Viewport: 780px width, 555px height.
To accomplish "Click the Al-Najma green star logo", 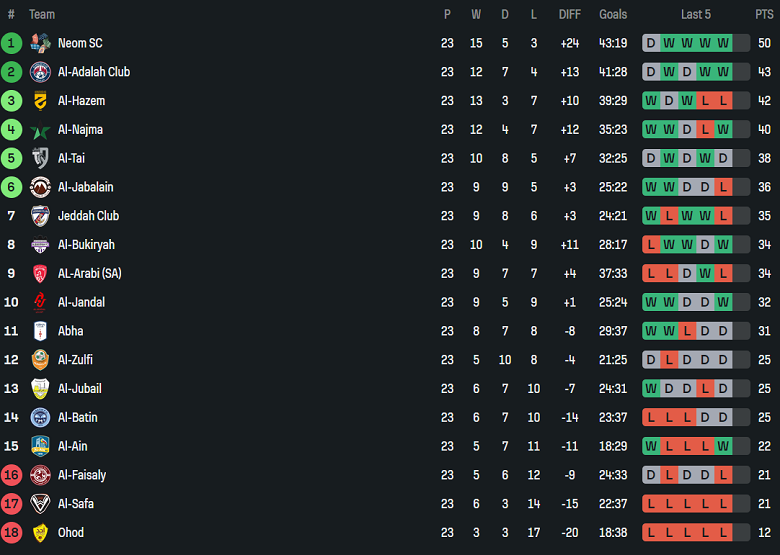I will [x=40, y=130].
